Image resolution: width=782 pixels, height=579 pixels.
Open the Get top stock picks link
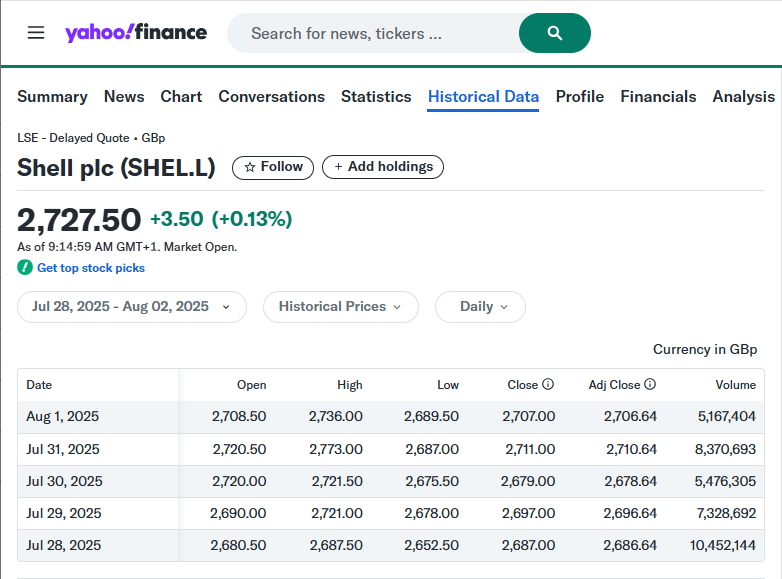(x=91, y=268)
